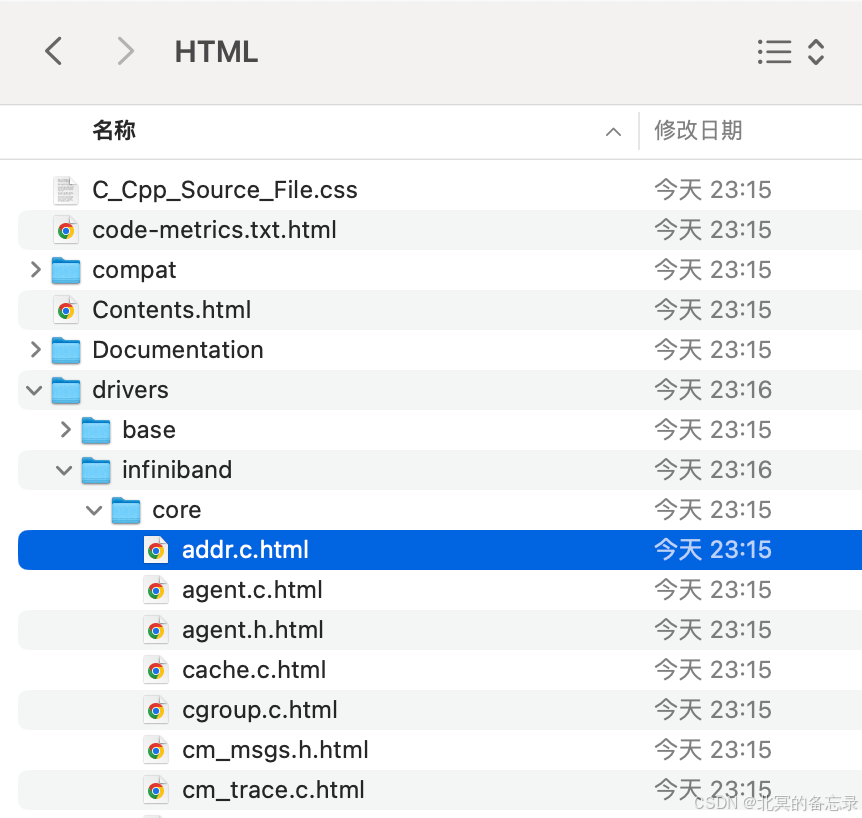
Task: Open the list view options icon
Action: coord(774,52)
